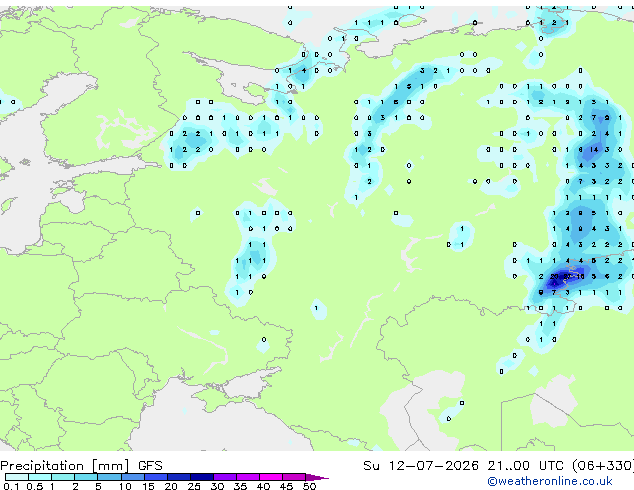Screen dimensions: 634x490
Task: Select the 0.1–0.5 mm palest legend swatch
Action: (17, 477)
